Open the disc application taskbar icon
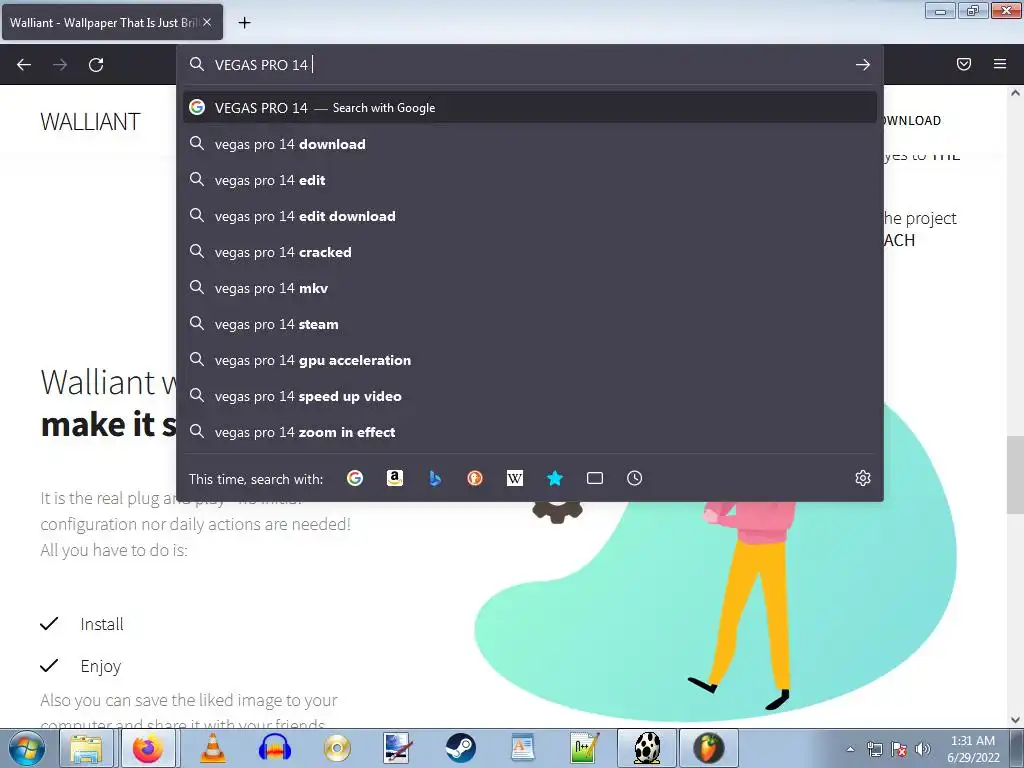Viewport: 1024px width, 768px height. 337,748
